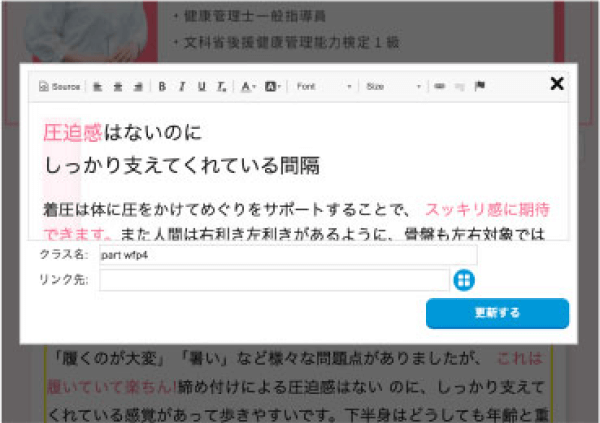The image size is (600, 423).
Task: Open the text color picker
Action: tap(248, 87)
